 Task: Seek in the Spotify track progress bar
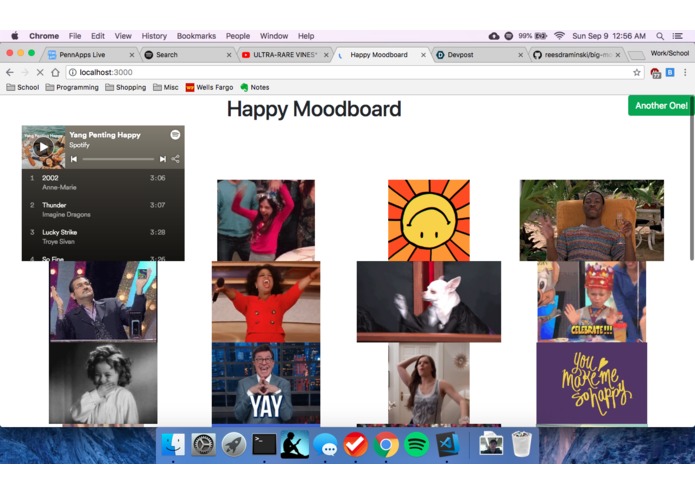(118, 159)
